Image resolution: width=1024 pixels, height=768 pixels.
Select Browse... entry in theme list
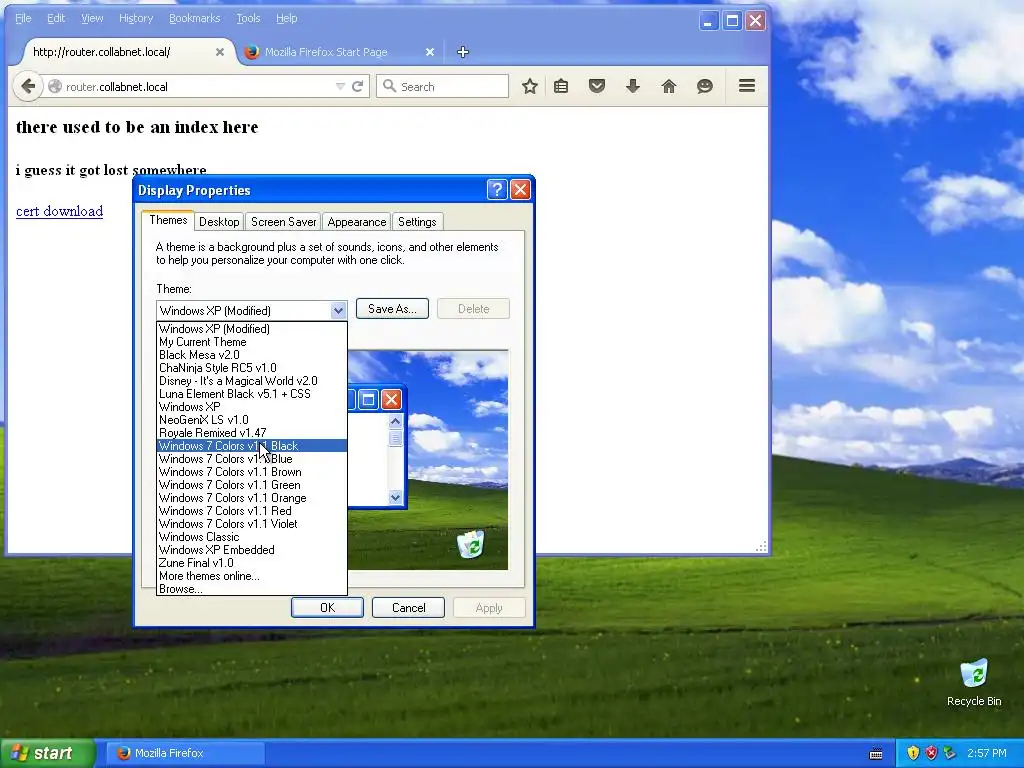click(x=251, y=589)
